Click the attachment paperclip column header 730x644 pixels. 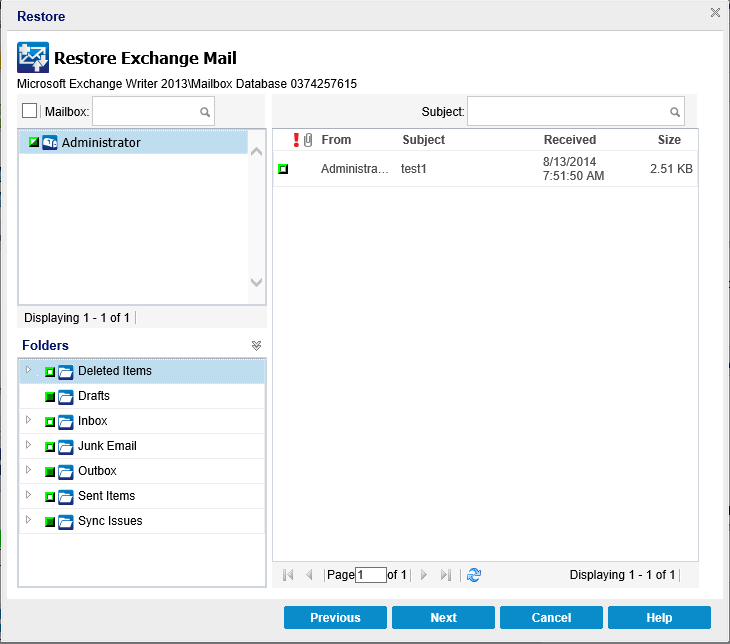[x=308, y=140]
